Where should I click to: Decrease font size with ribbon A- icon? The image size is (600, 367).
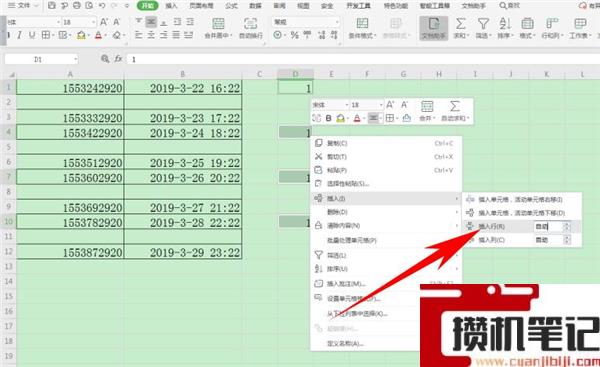point(117,22)
